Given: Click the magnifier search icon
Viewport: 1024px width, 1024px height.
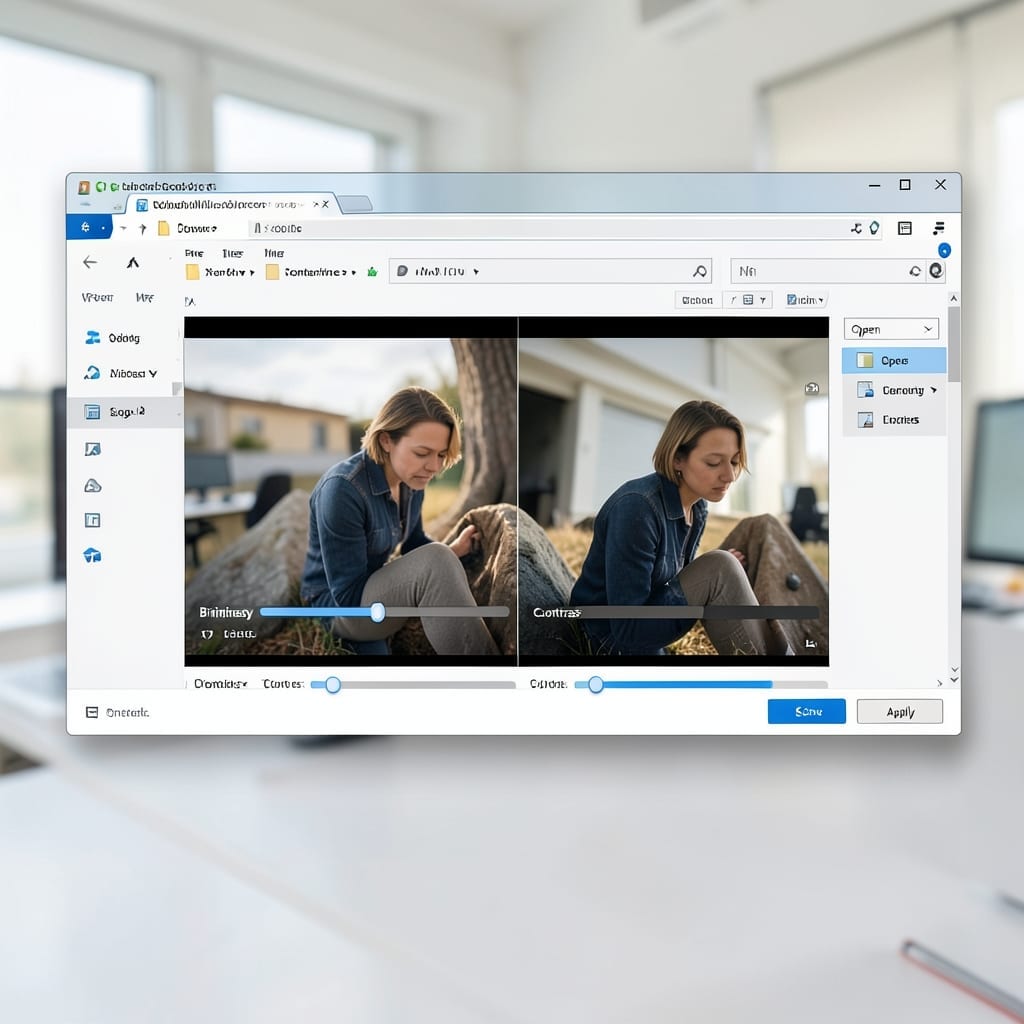Looking at the screenshot, I should (699, 271).
